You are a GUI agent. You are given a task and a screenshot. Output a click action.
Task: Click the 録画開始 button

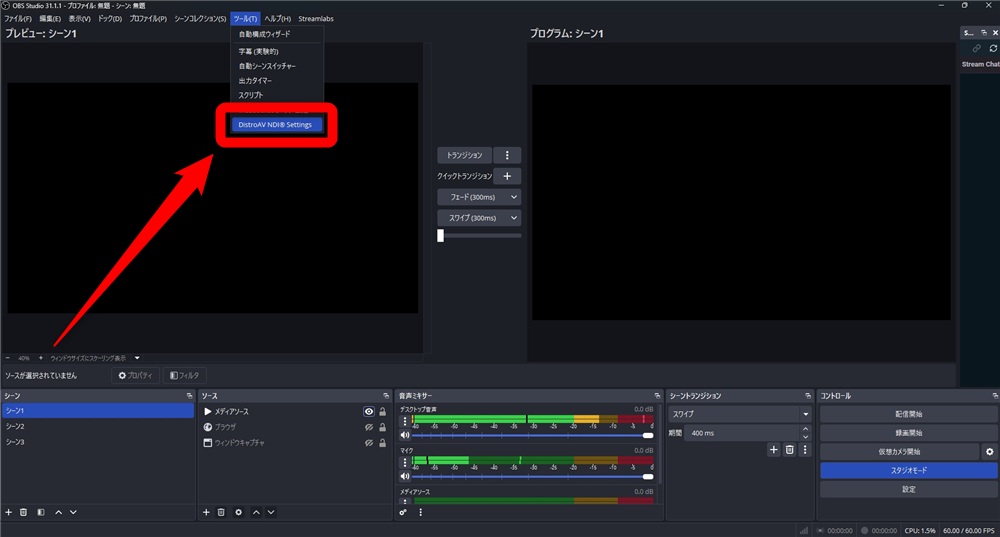coord(908,432)
